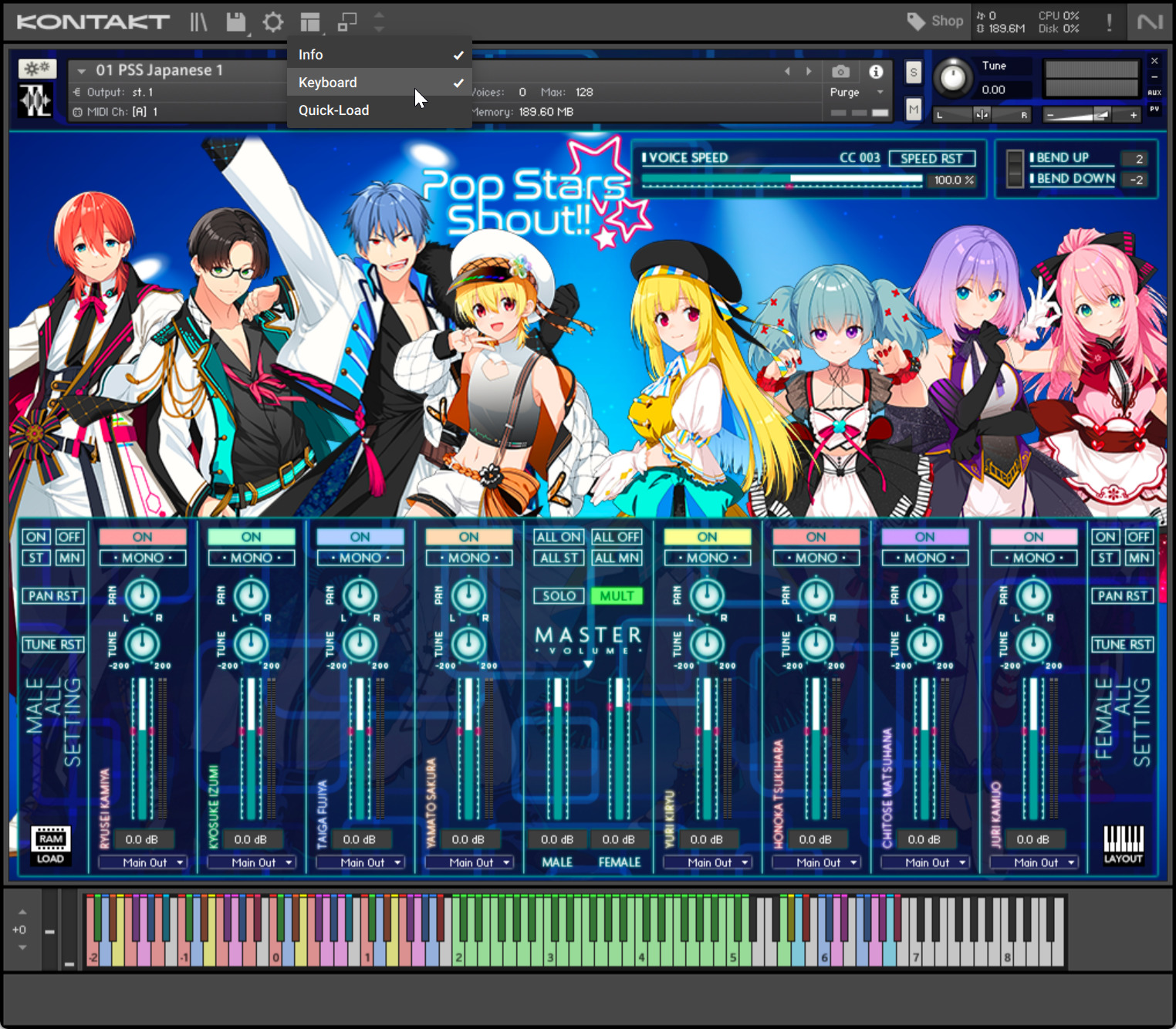
Task: Open the Purge dropdown
Action: pyautogui.click(x=856, y=92)
